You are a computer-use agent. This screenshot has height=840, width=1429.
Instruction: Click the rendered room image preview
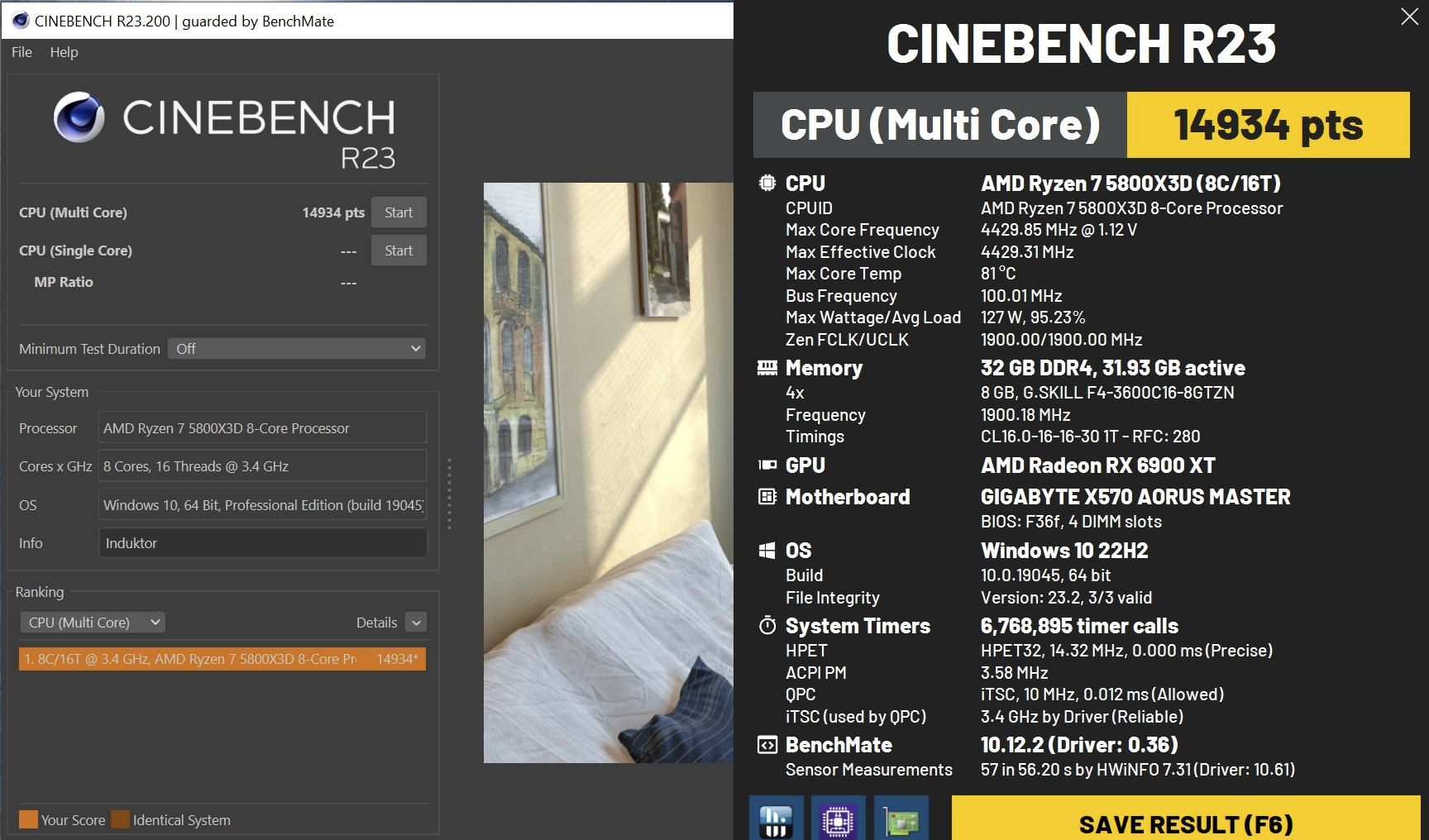608,473
